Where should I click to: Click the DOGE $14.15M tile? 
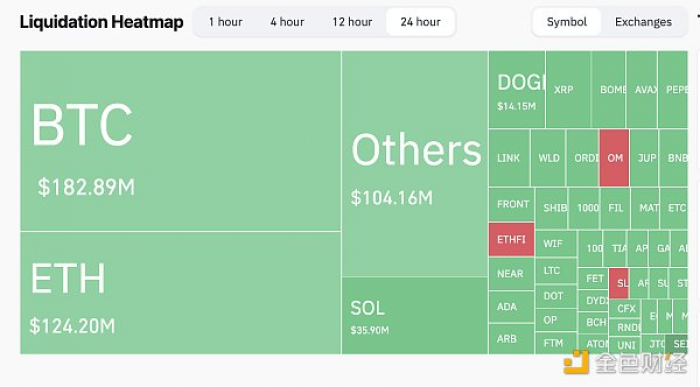point(517,89)
